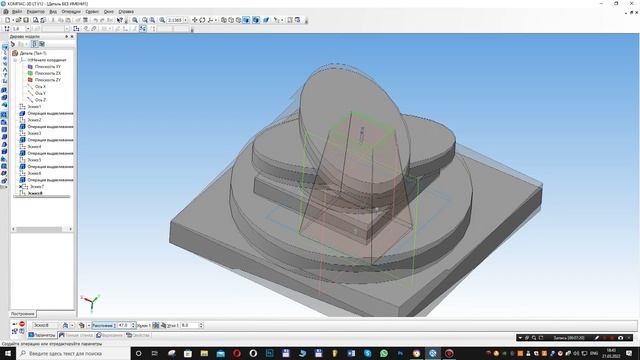Create a new document via toolbar

(8, 20)
